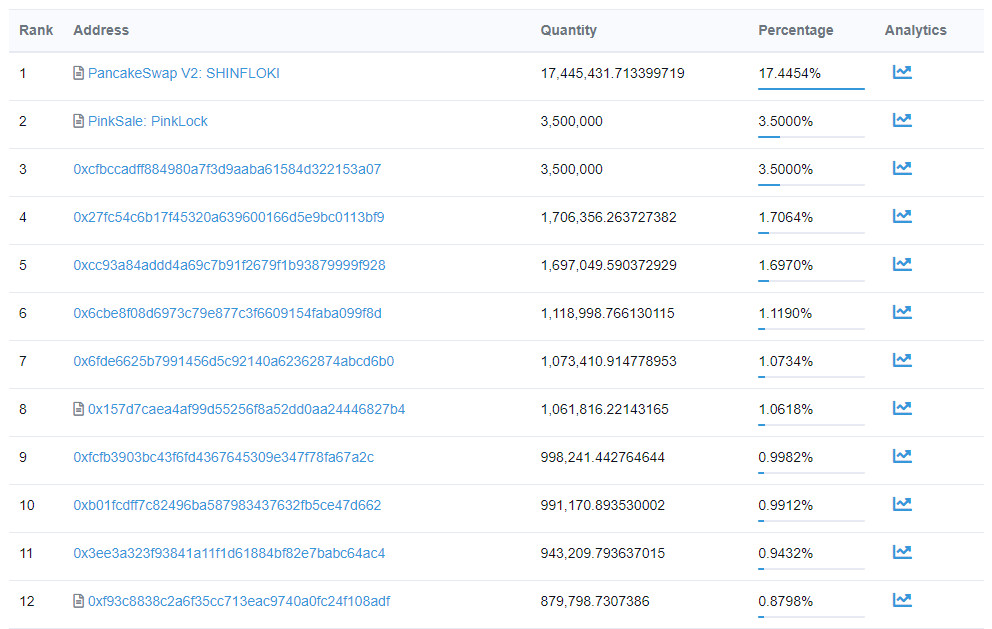The image size is (992, 629).
Task: Click the 1.7064% percentage value
Action: (786, 218)
